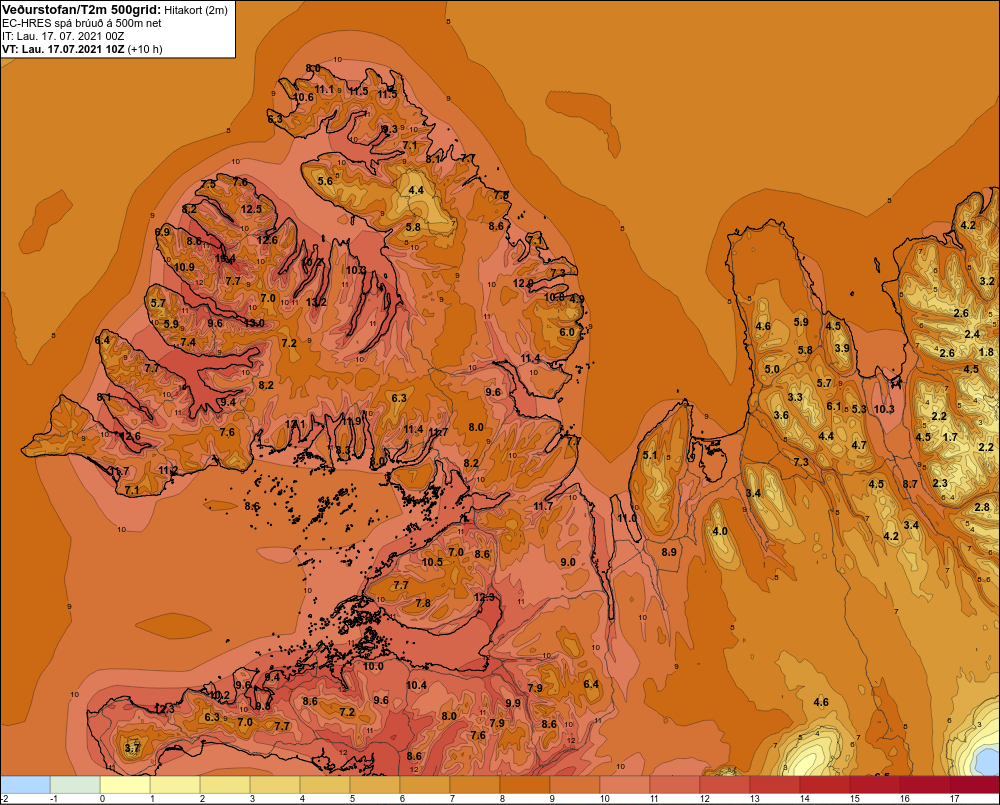1000x805 pixels.
Task: Click the 12.1 temperature value
Action: click(x=295, y=425)
